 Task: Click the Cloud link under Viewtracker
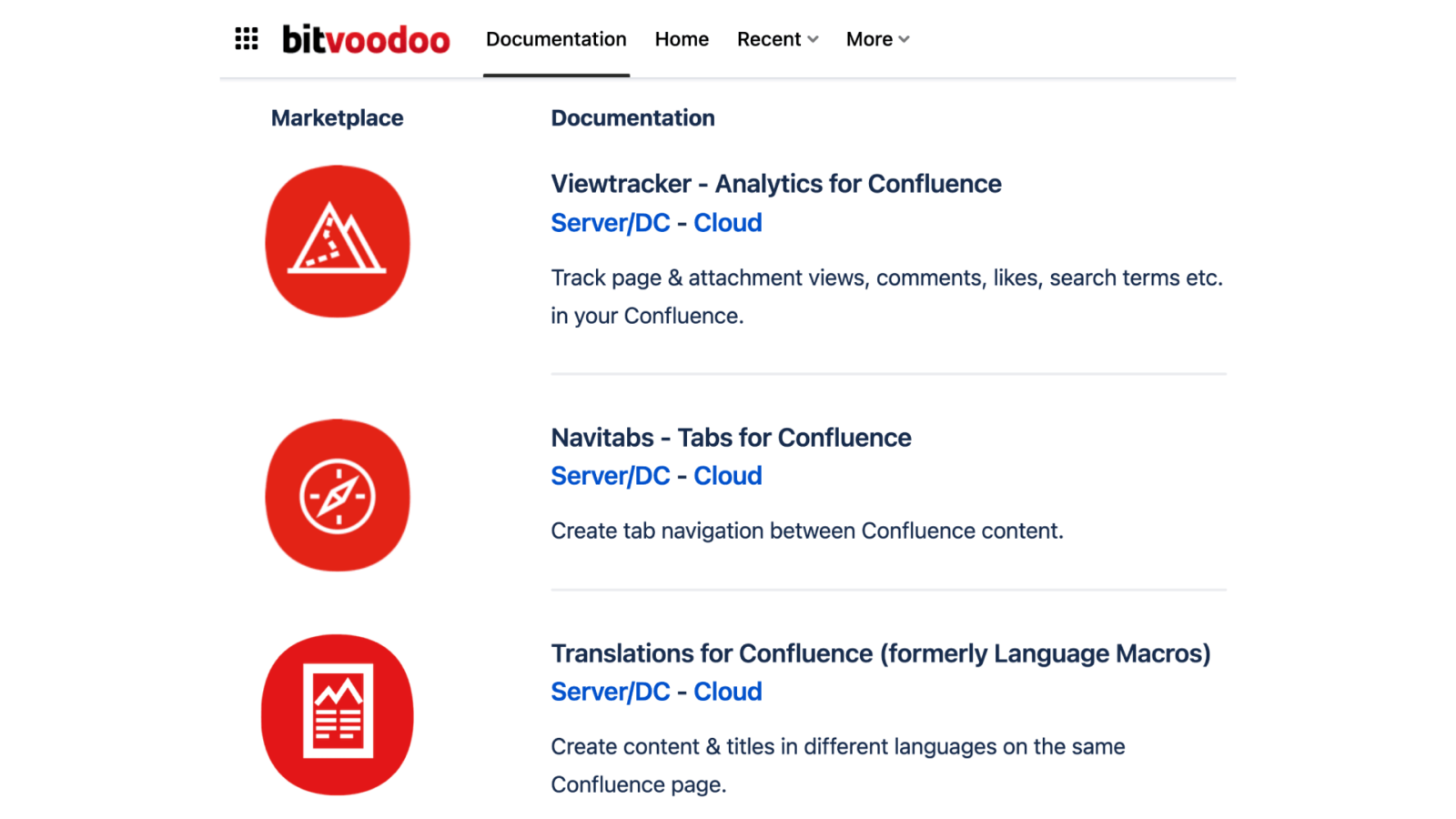(728, 222)
